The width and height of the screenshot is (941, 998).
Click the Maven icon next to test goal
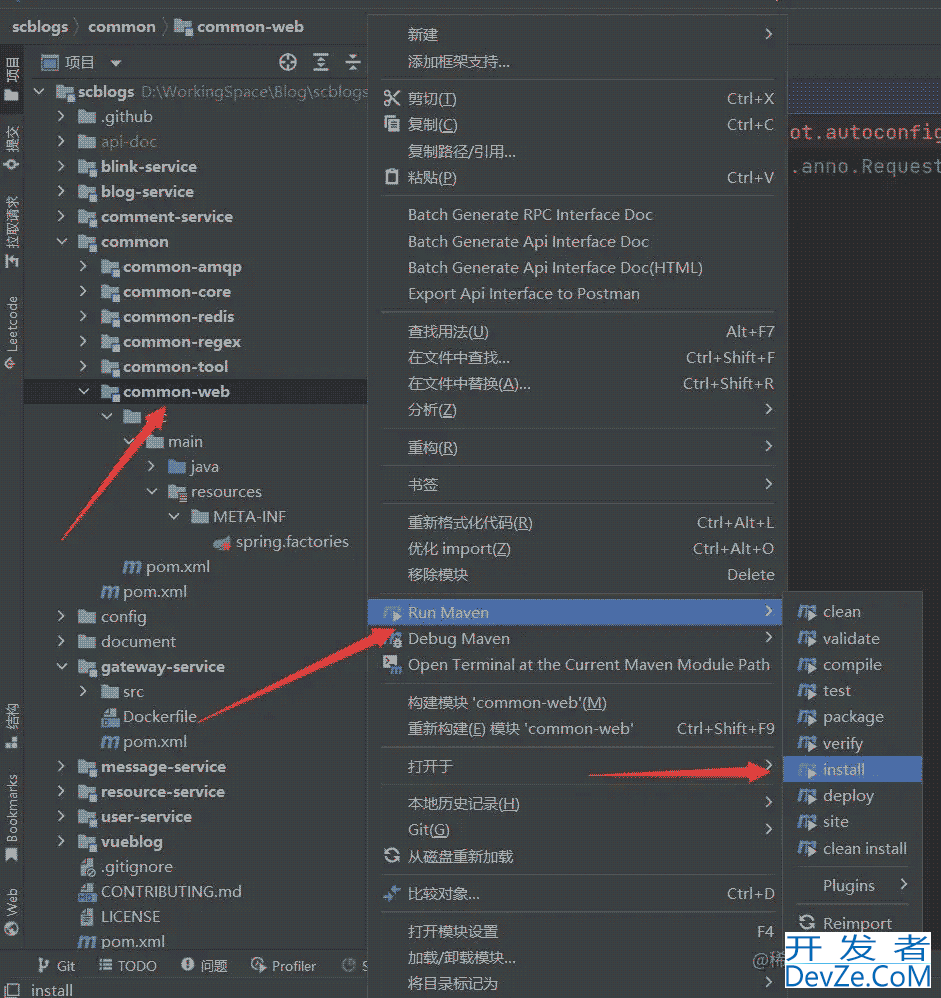point(807,691)
